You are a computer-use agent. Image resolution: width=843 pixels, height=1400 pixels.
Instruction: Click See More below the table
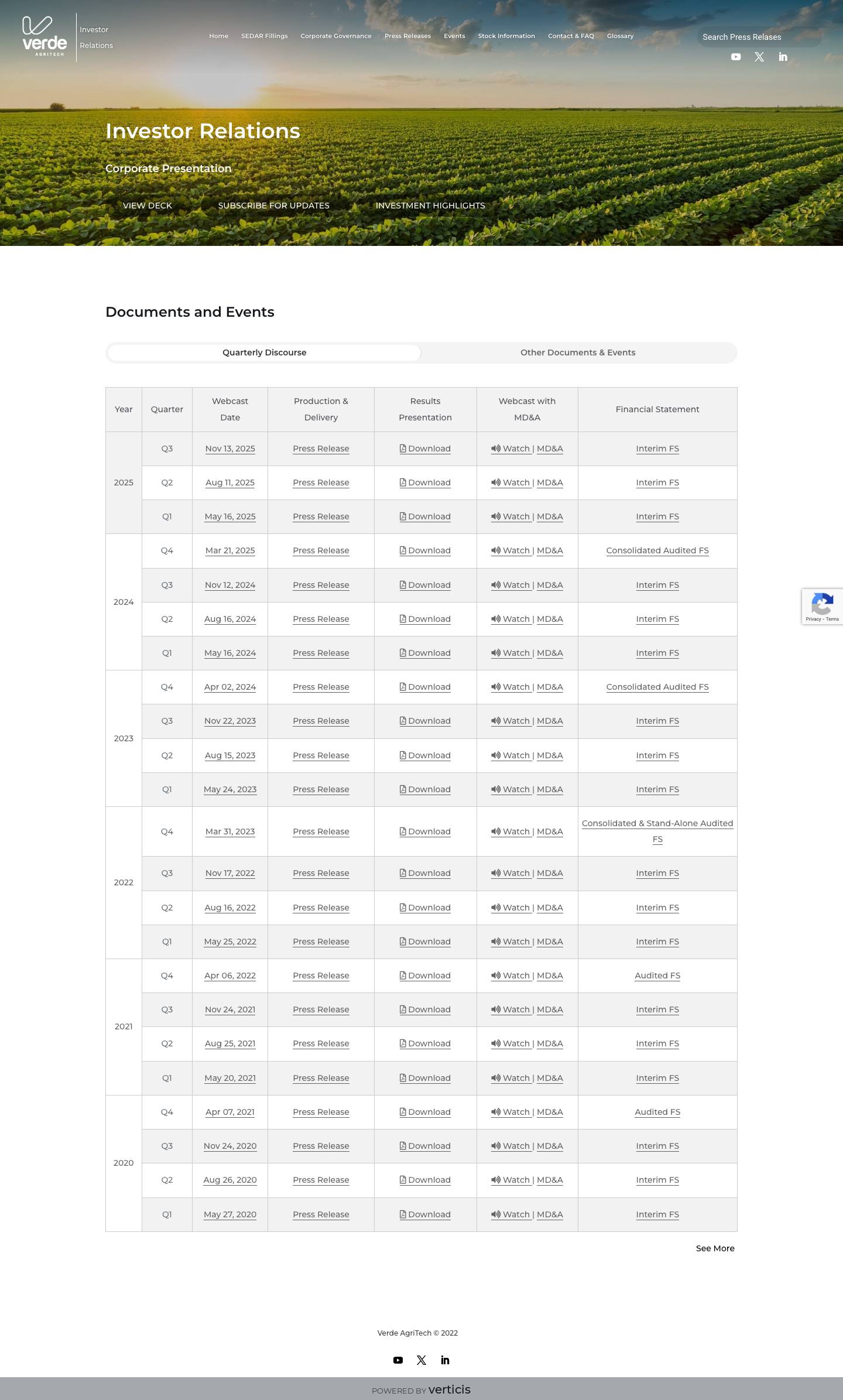(715, 1248)
